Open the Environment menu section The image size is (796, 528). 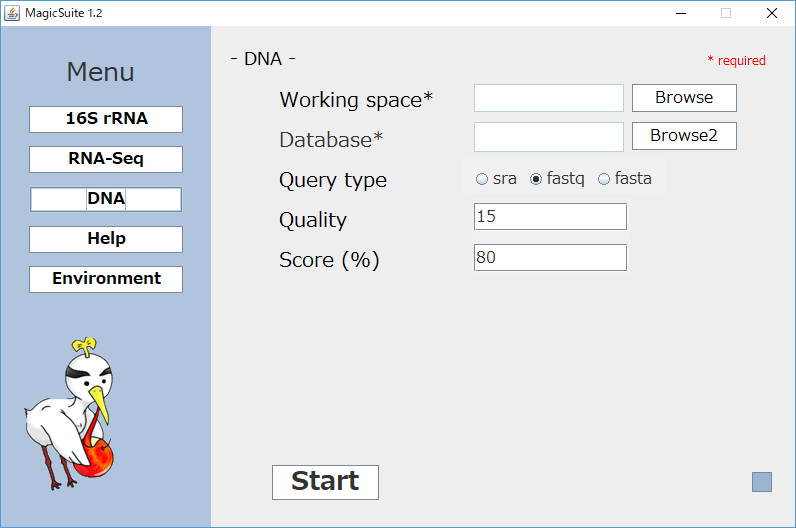pos(106,279)
